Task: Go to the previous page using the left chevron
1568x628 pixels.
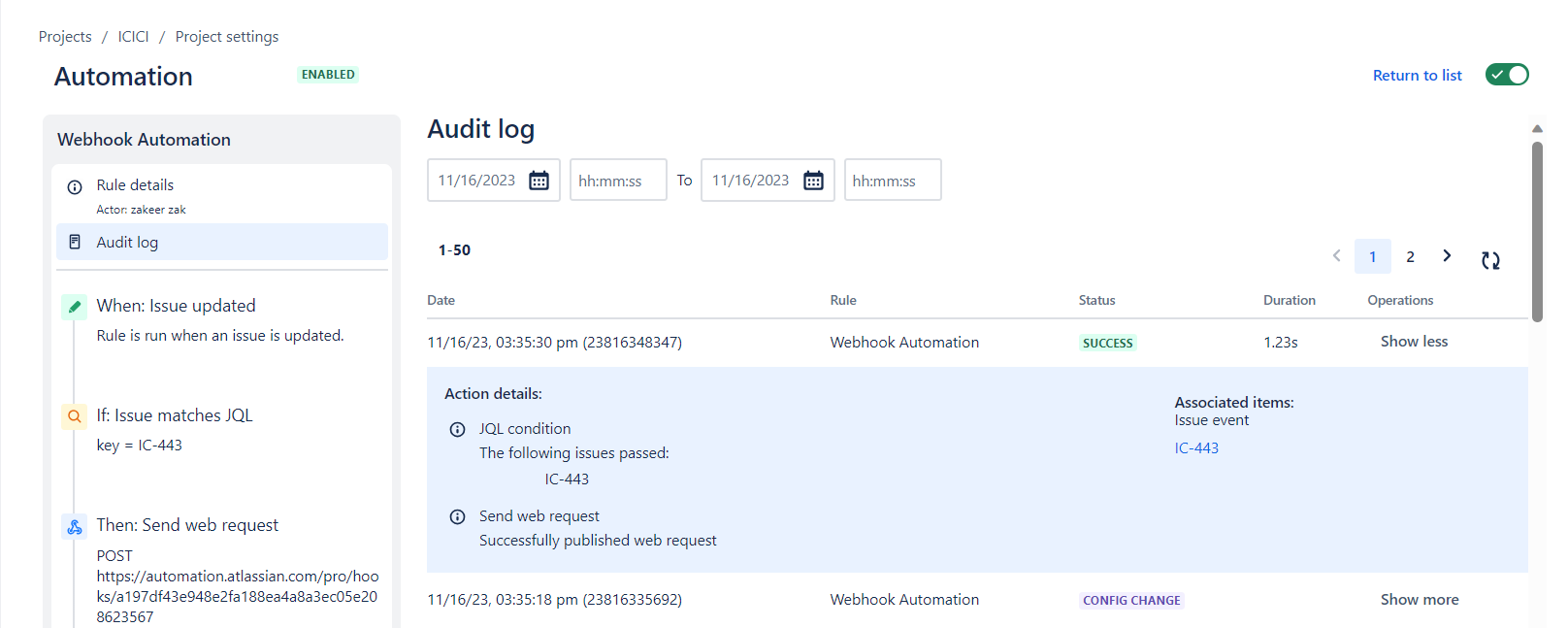Action: pyautogui.click(x=1336, y=256)
